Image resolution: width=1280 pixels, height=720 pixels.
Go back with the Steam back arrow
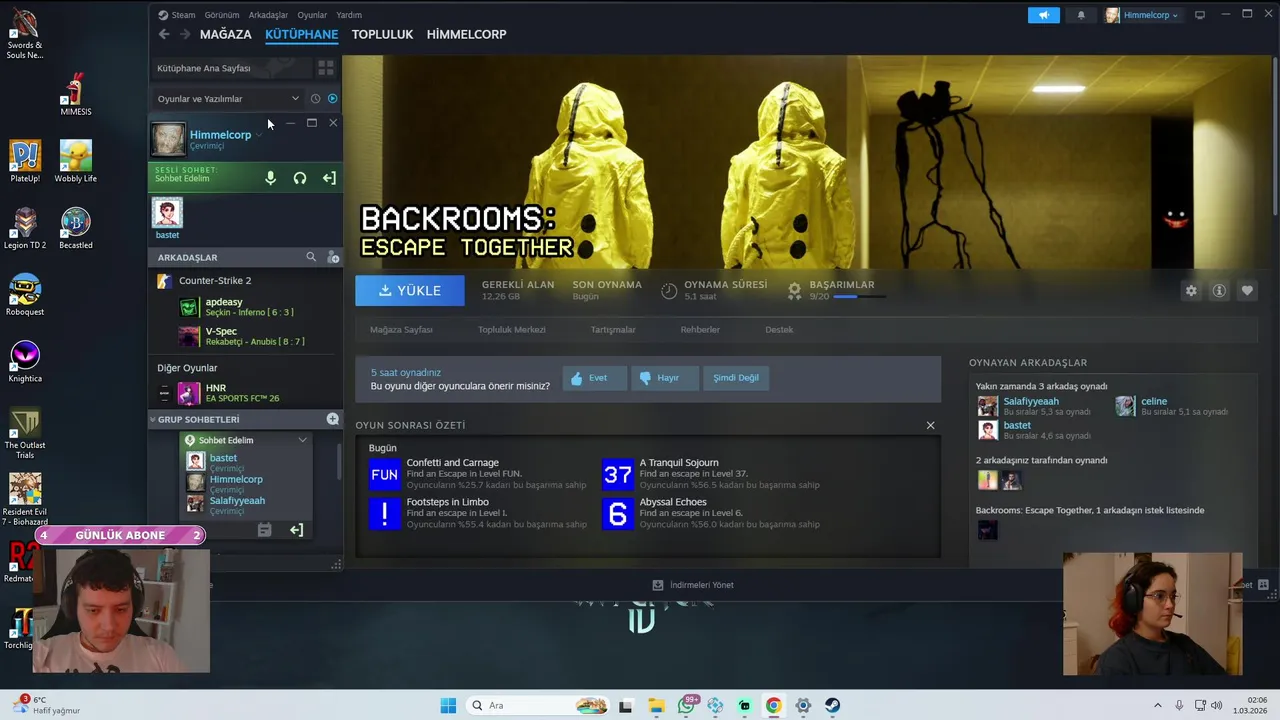point(164,34)
